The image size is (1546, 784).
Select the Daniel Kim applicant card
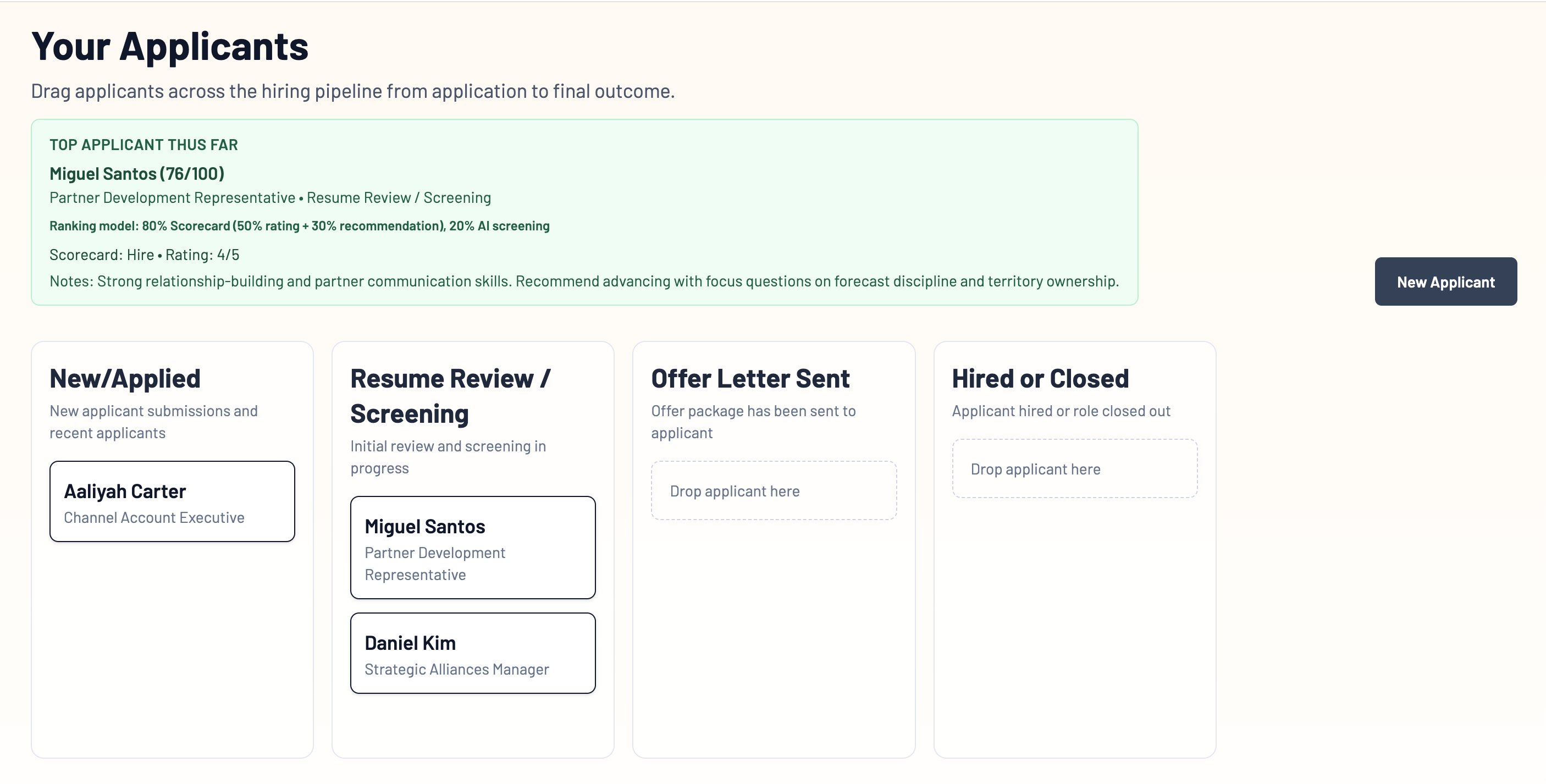[472, 653]
